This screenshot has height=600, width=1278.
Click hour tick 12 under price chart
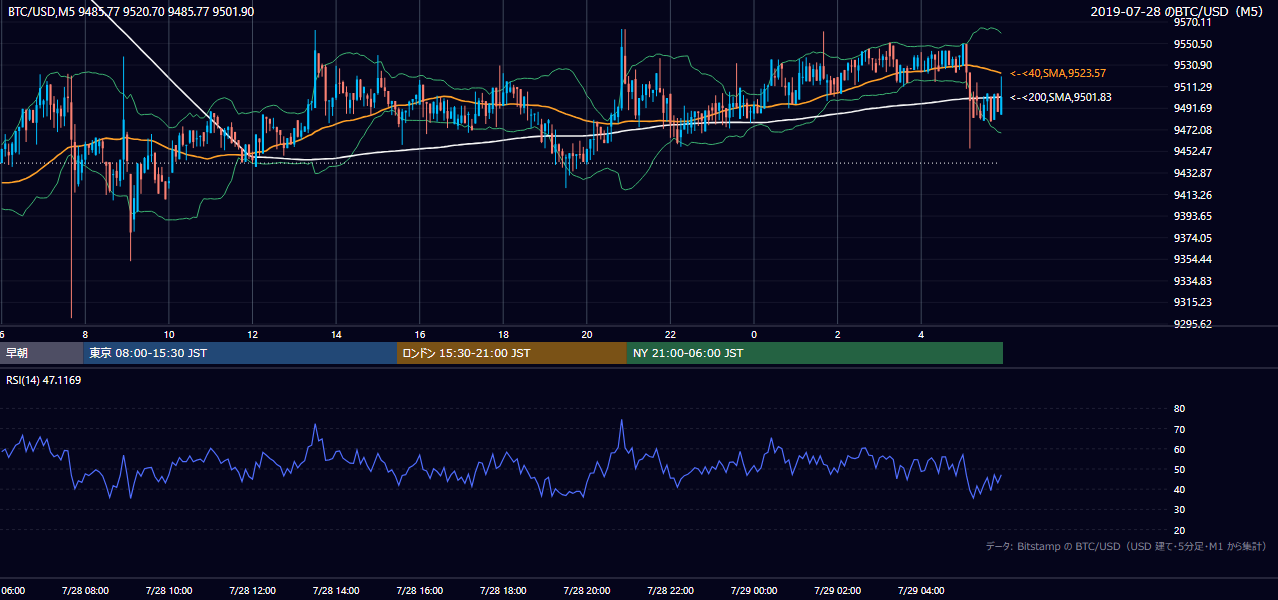[x=253, y=335]
